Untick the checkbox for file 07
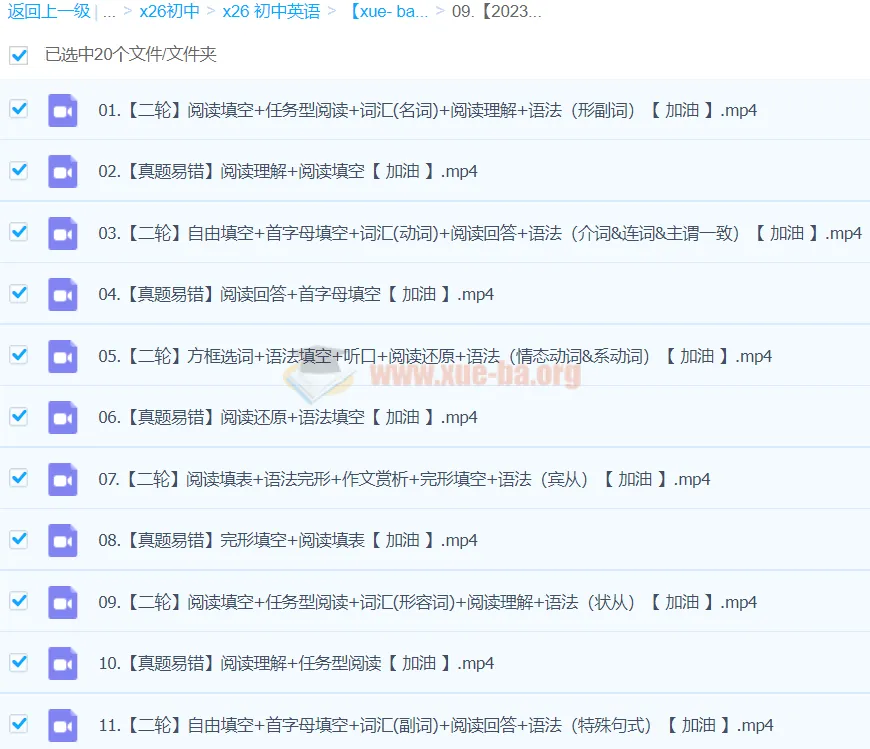This screenshot has height=749, width=870. 19,477
